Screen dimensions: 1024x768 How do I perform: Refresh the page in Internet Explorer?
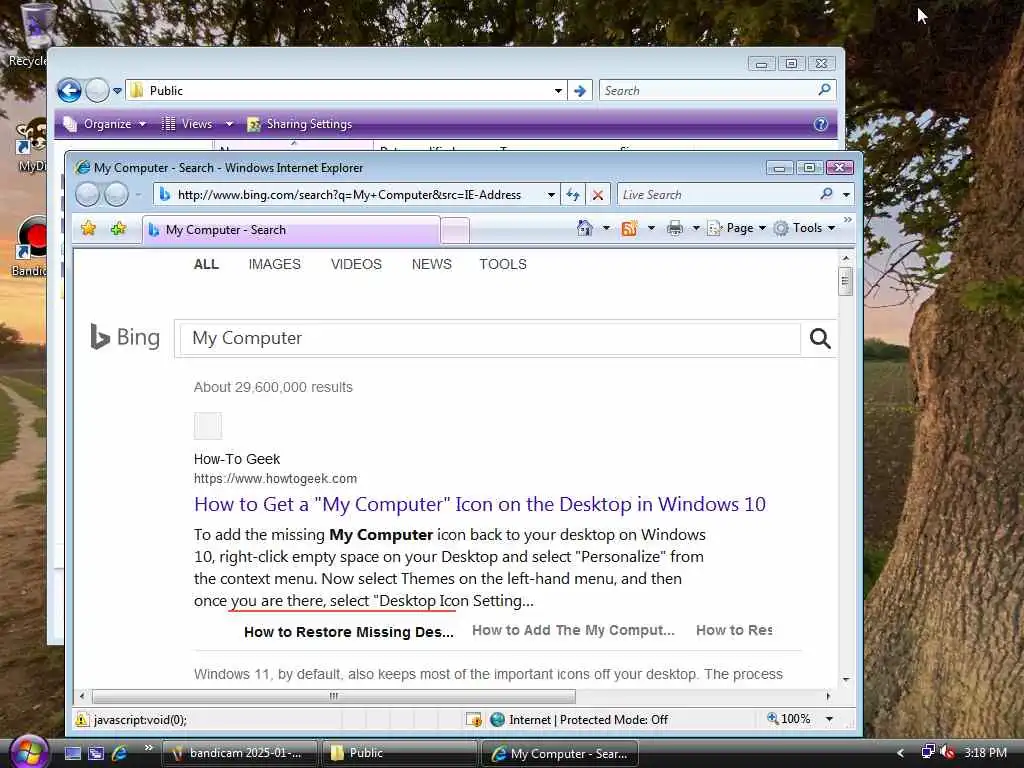pyautogui.click(x=573, y=195)
